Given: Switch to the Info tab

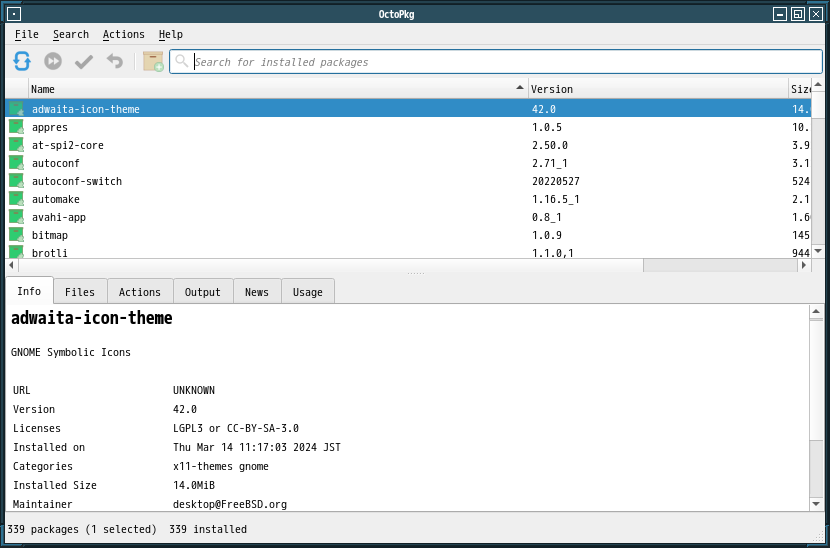Looking at the screenshot, I should (29, 291).
